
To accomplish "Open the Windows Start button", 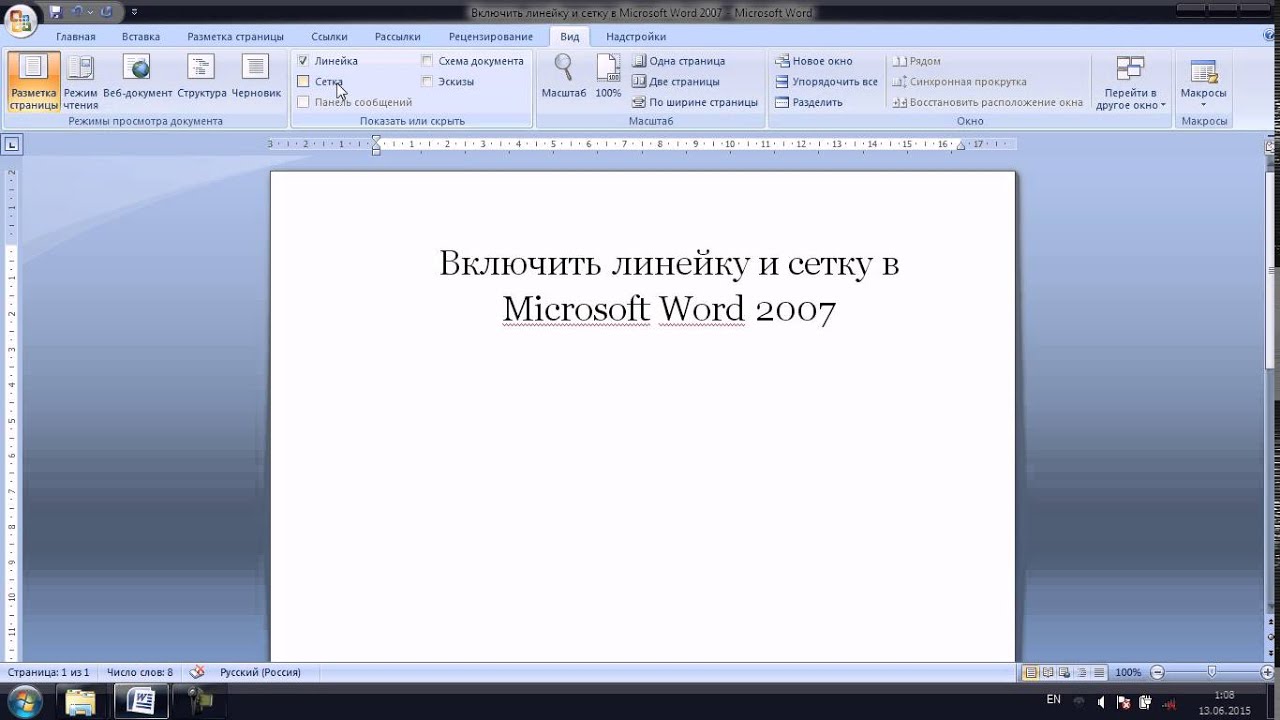I will 23,700.
